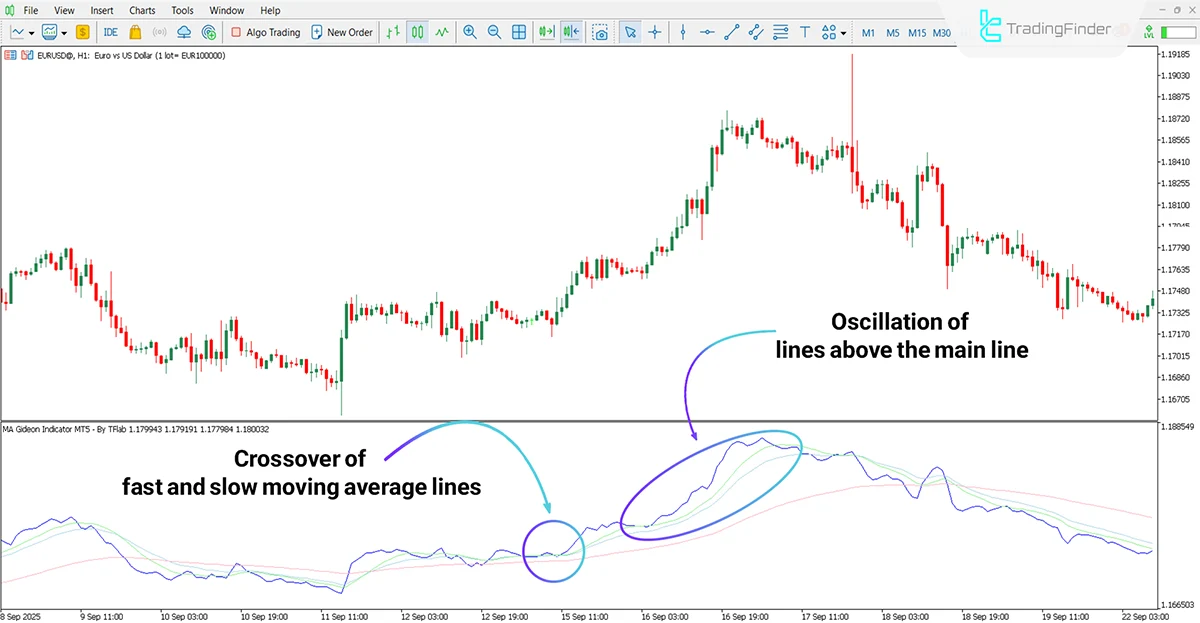Select the Vertical Line drawing tool

tap(684, 33)
